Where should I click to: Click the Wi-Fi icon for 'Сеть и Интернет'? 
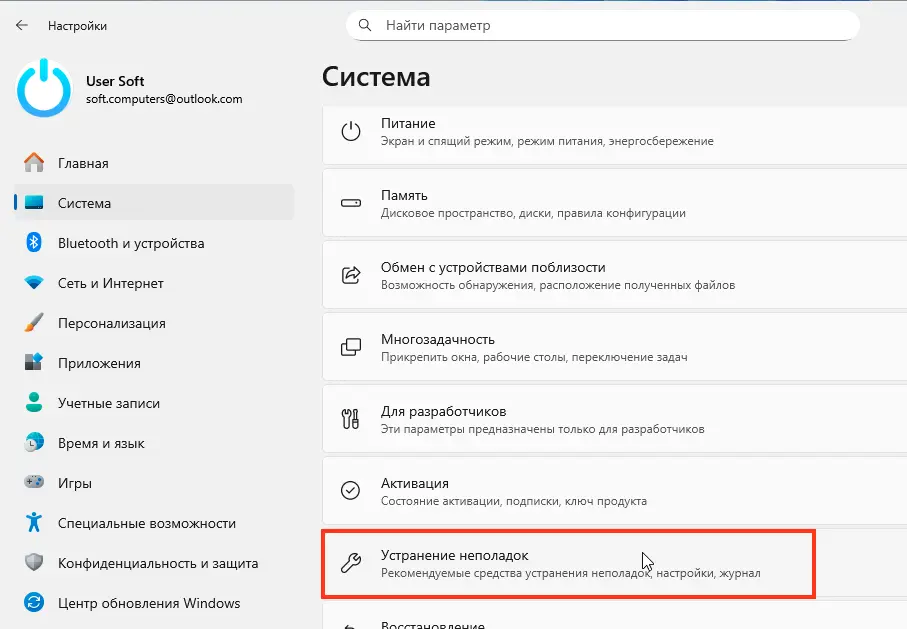click(34, 283)
